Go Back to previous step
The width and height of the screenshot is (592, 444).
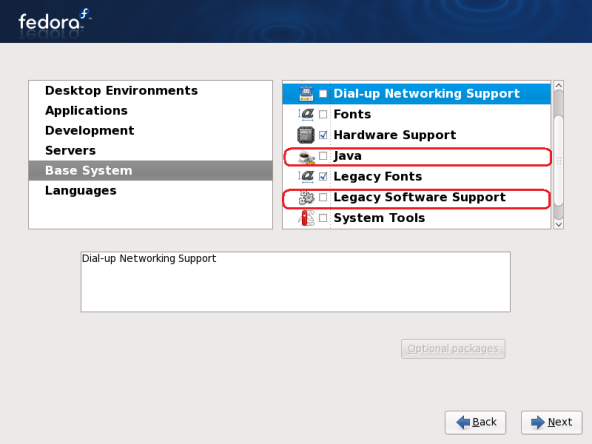[475, 422]
